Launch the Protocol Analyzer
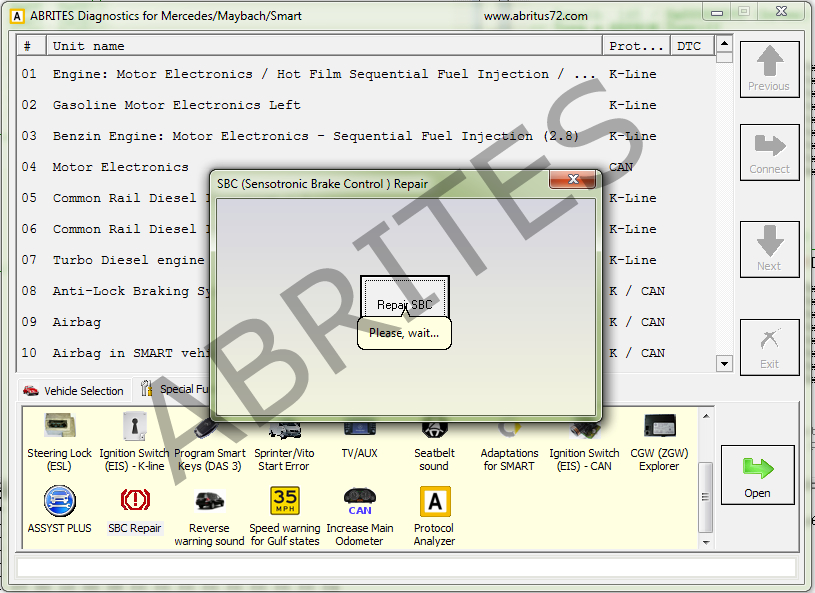This screenshot has height=593, width=815. click(x=434, y=516)
